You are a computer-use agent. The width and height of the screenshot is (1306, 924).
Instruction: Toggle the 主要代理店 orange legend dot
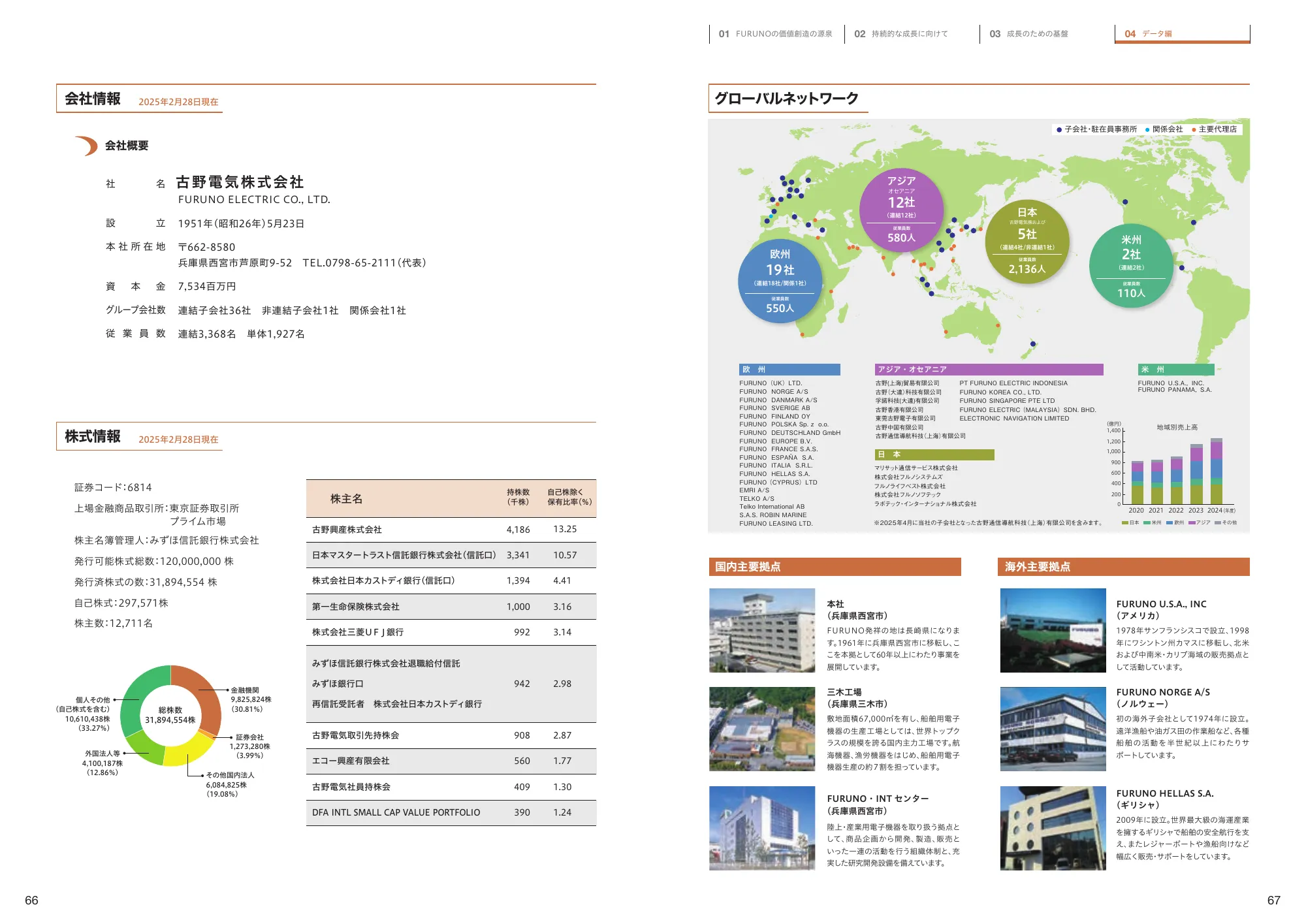(1194, 129)
